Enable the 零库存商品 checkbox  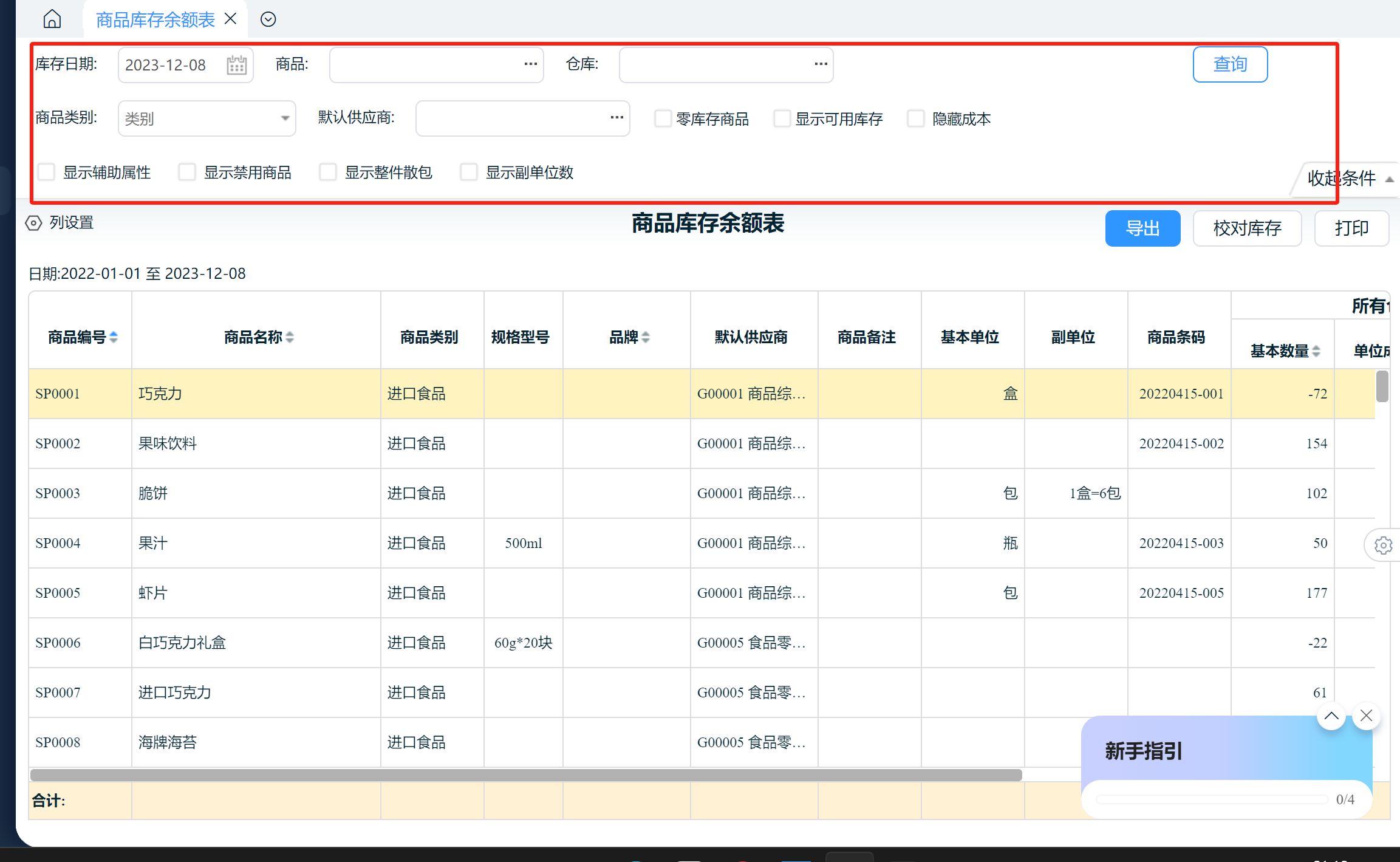[x=663, y=118]
